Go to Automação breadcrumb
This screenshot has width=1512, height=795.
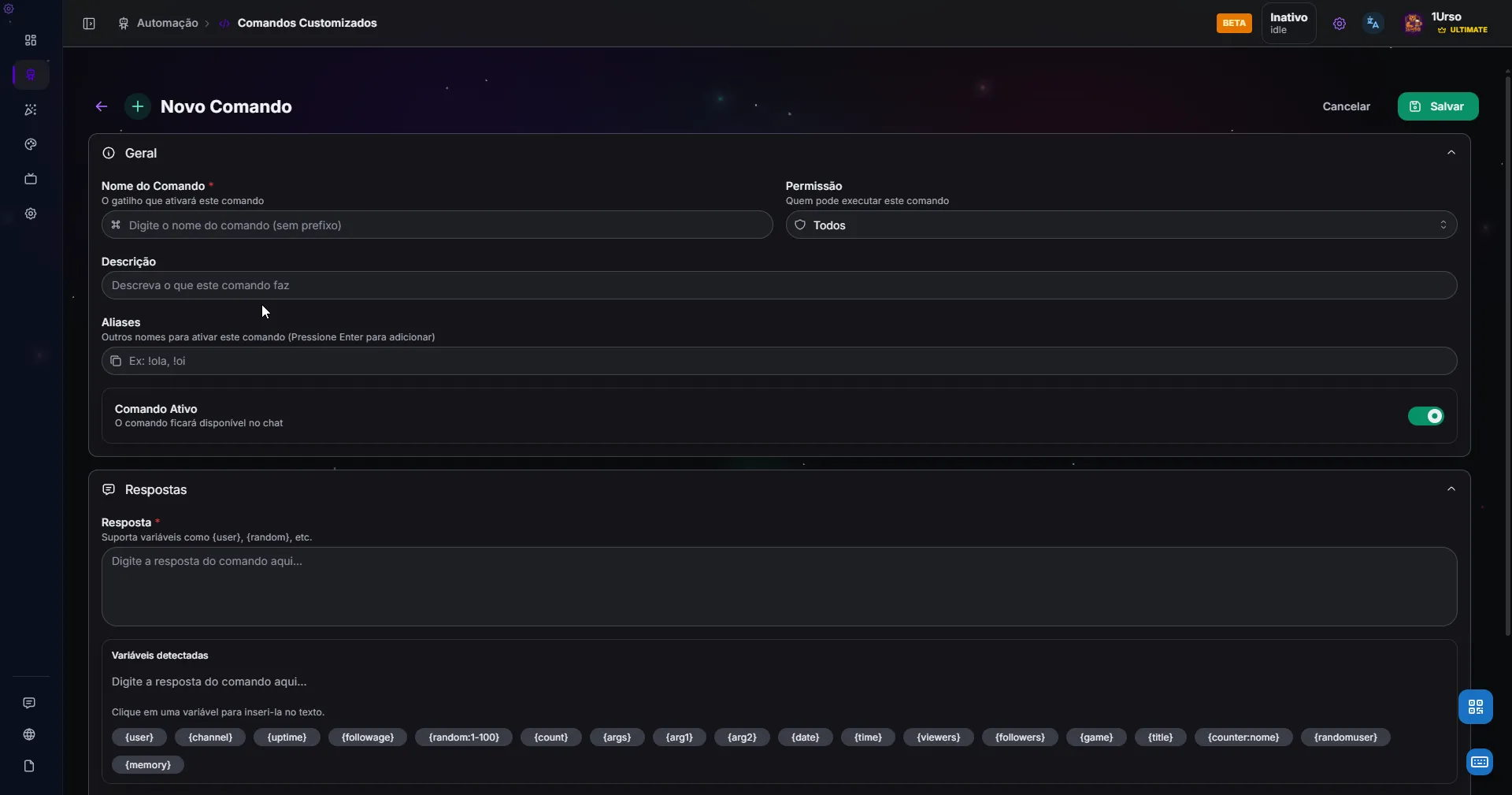pyautogui.click(x=167, y=24)
